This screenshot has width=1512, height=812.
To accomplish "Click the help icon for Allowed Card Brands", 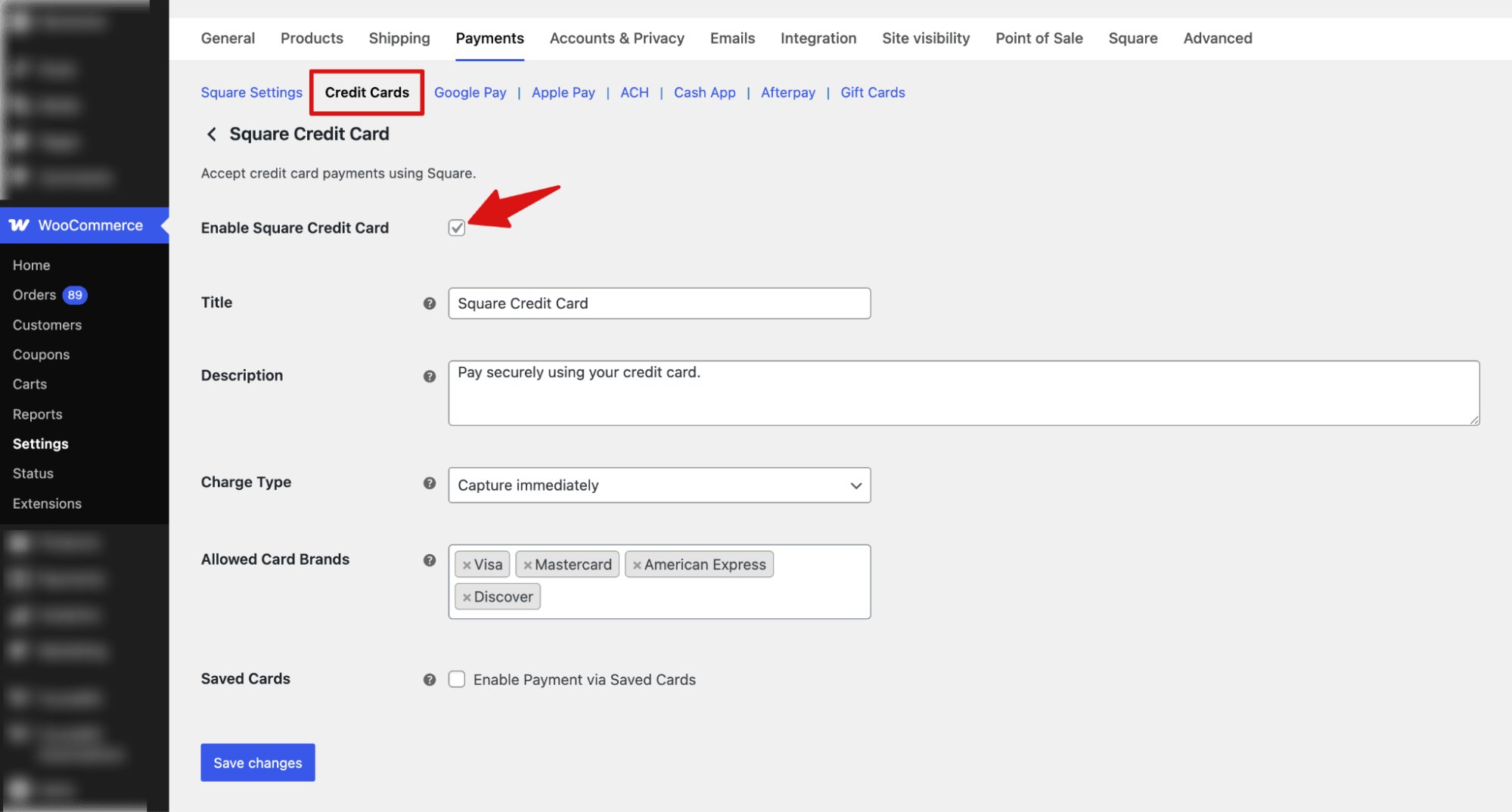I will [x=430, y=560].
